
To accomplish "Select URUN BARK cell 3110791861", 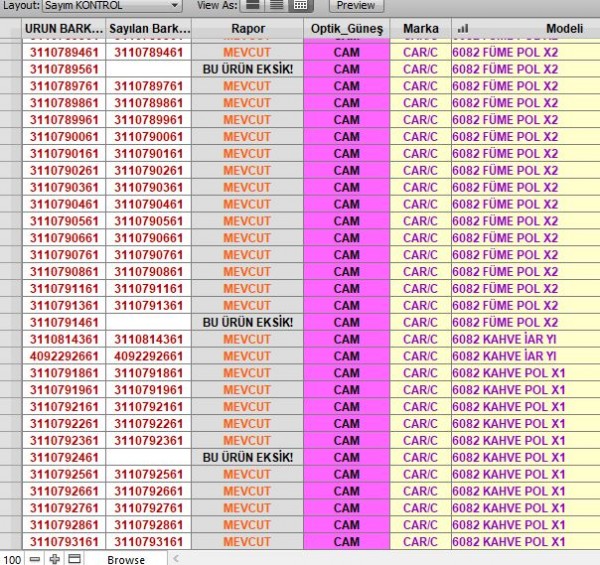I will pos(64,373).
